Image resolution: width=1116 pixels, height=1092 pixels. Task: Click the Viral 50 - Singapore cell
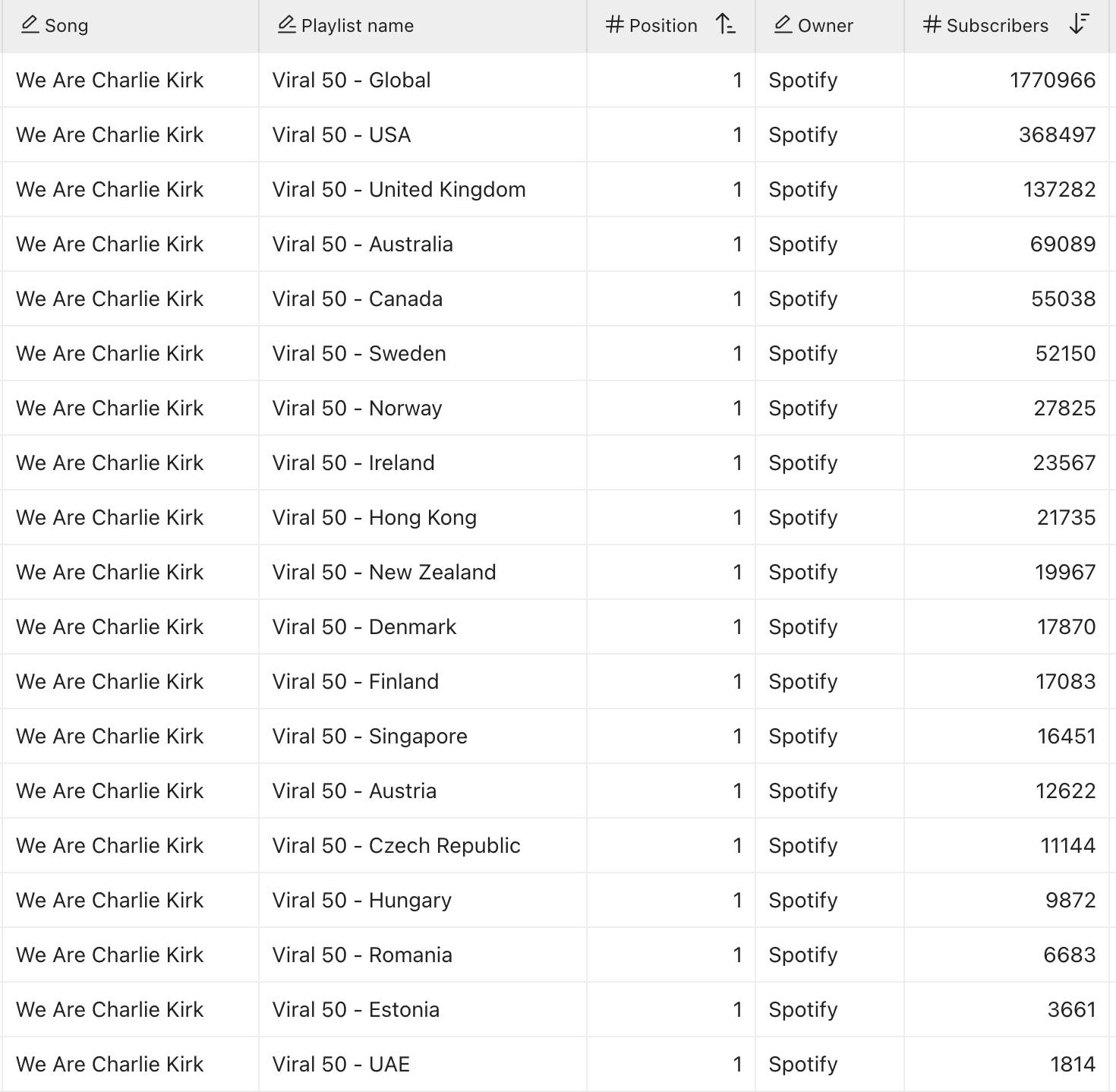click(x=423, y=736)
